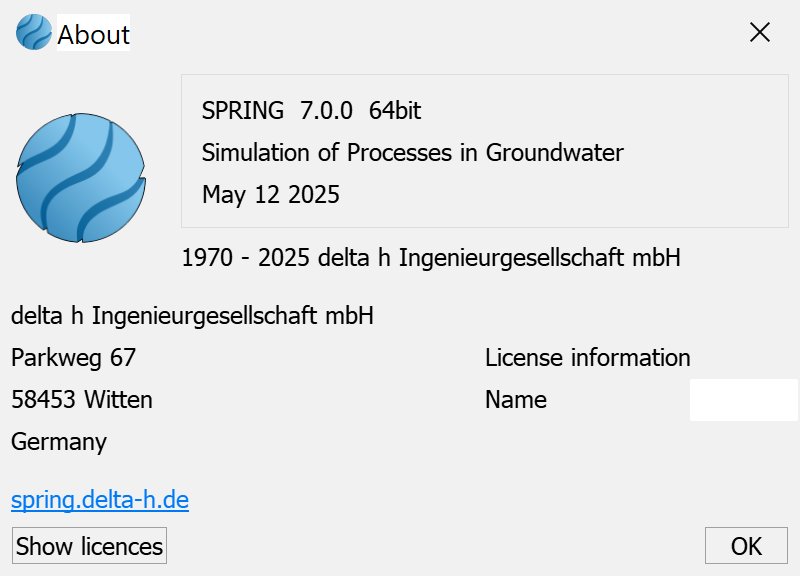Select the SPRING 7.0.0 64bit version text
Viewport: 800px width, 576px height.
[311, 110]
